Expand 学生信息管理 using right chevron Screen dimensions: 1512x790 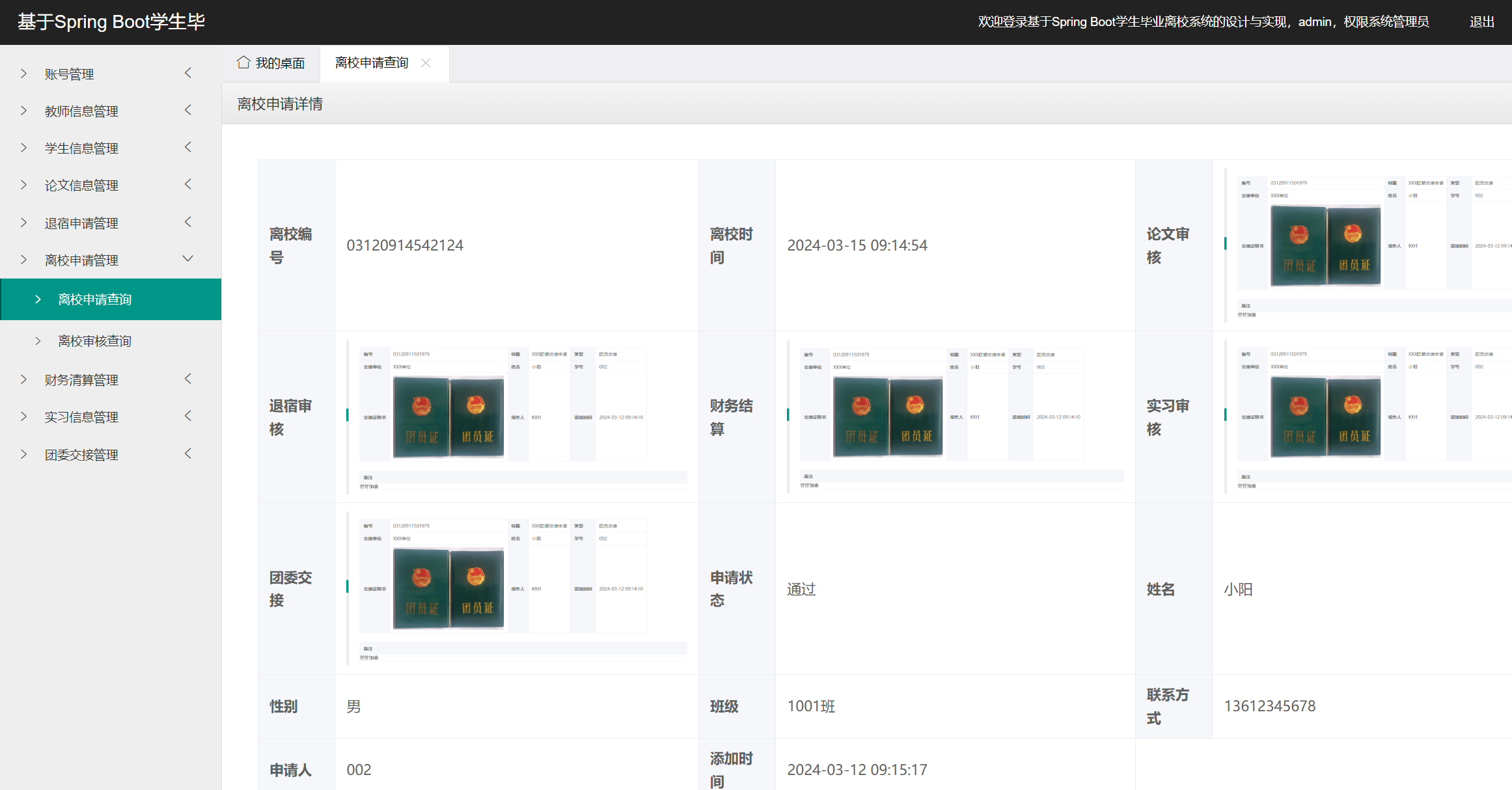188,148
